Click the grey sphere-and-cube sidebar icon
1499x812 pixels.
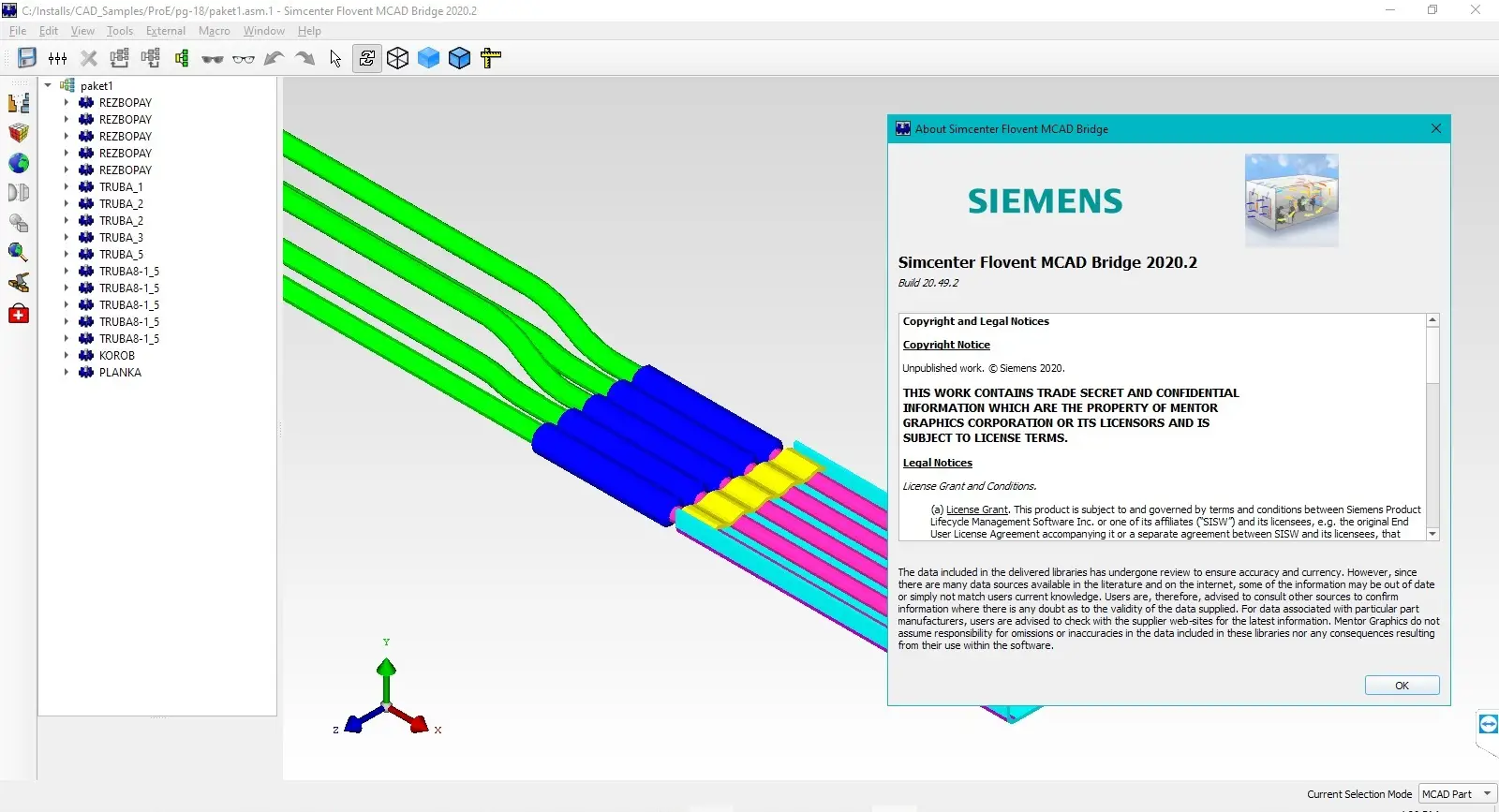[x=19, y=223]
